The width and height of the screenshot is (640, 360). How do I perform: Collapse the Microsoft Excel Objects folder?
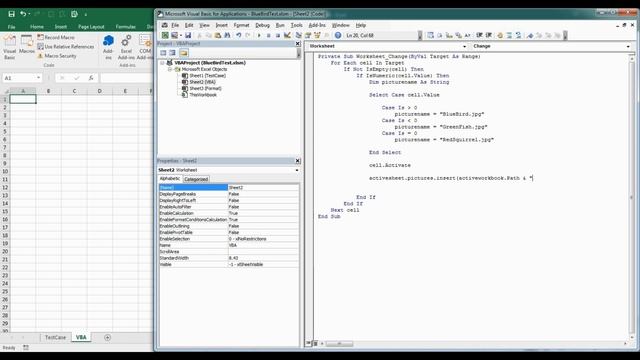[170, 69]
